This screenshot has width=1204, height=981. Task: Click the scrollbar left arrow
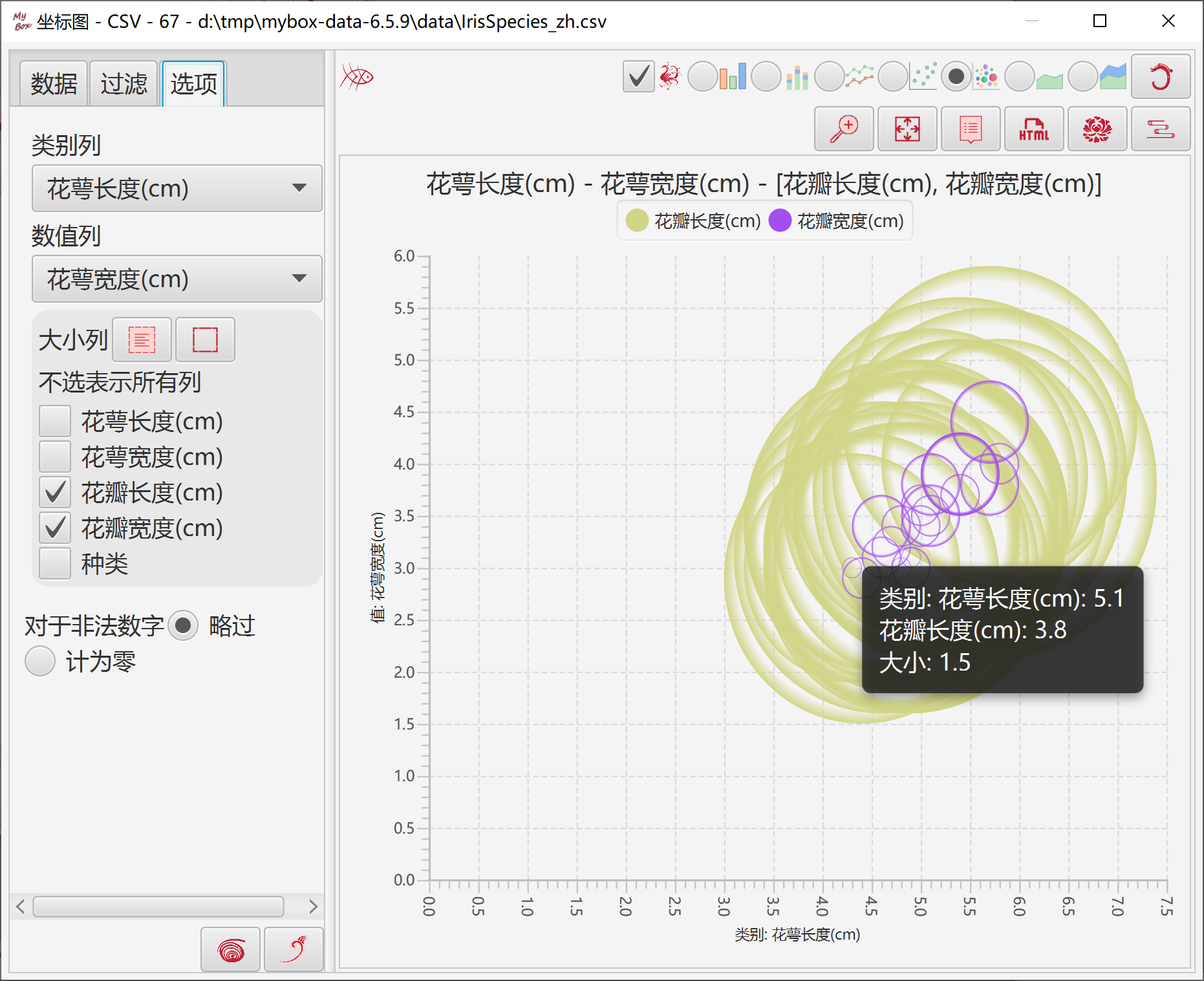[x=20, y=907]
